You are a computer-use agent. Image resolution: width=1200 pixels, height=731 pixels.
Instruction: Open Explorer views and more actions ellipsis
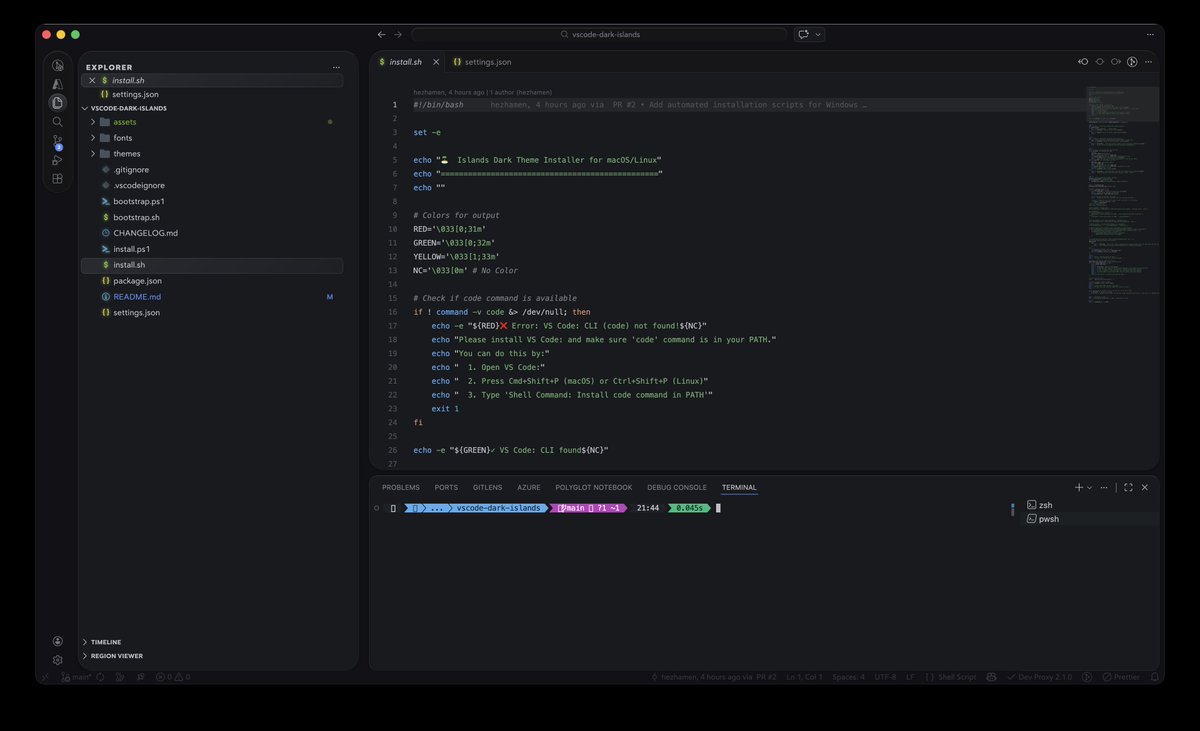[x=336, y=67]
